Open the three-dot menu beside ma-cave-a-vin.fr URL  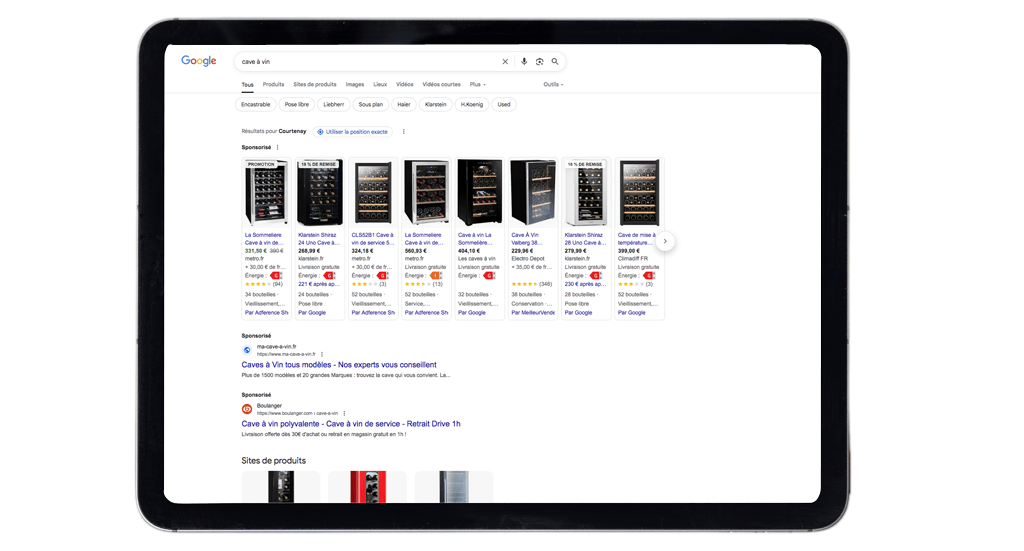[322, 354]
